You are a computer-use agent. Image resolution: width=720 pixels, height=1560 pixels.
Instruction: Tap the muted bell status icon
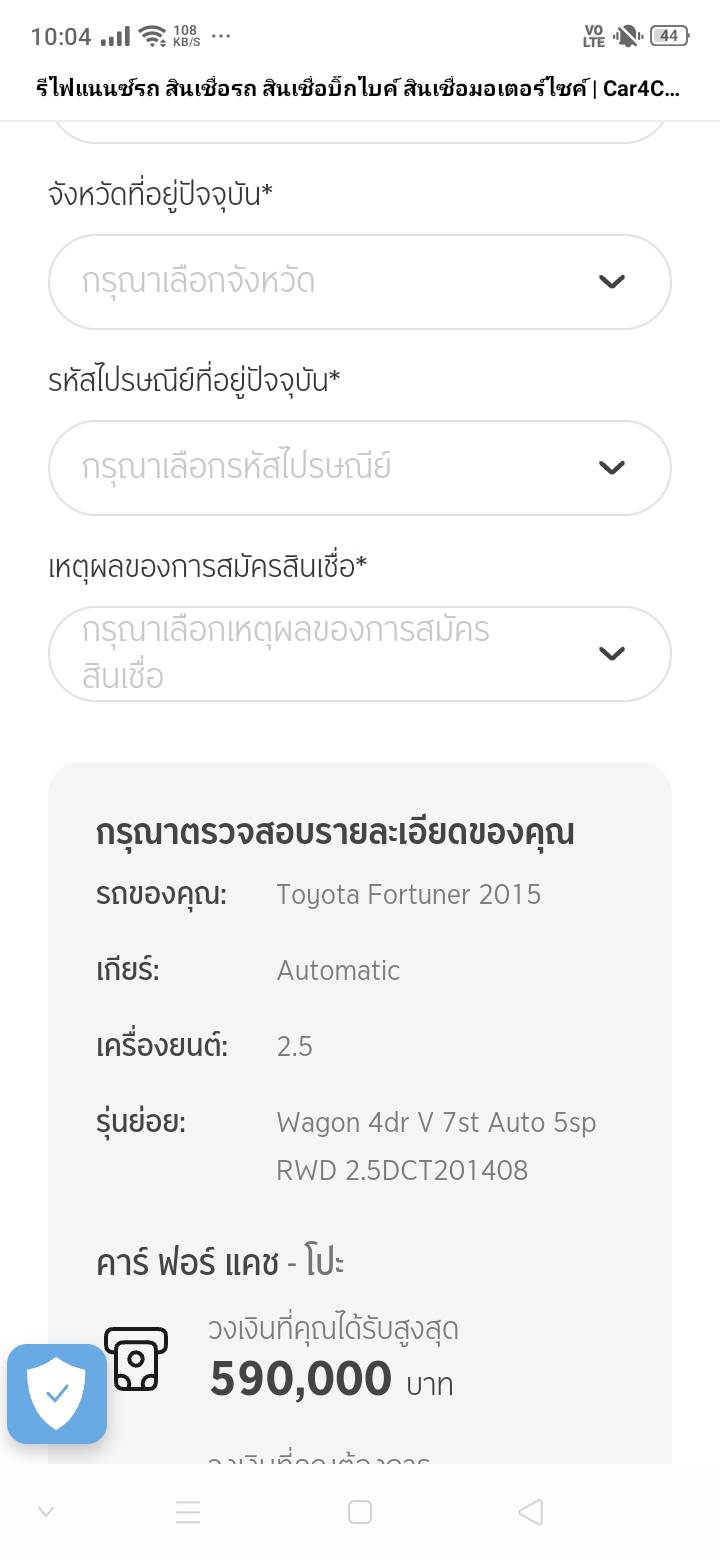coord(627,37)
